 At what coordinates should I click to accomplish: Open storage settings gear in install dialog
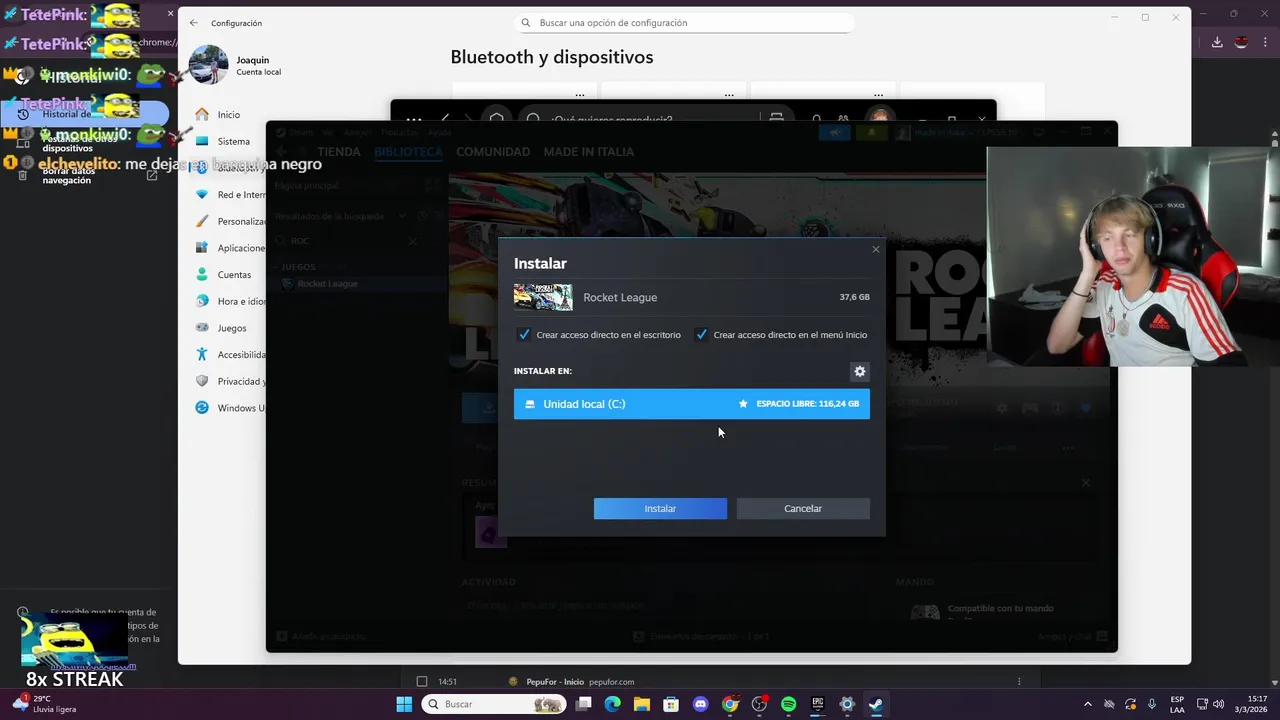pyautogui.click(x=859, y=371)
